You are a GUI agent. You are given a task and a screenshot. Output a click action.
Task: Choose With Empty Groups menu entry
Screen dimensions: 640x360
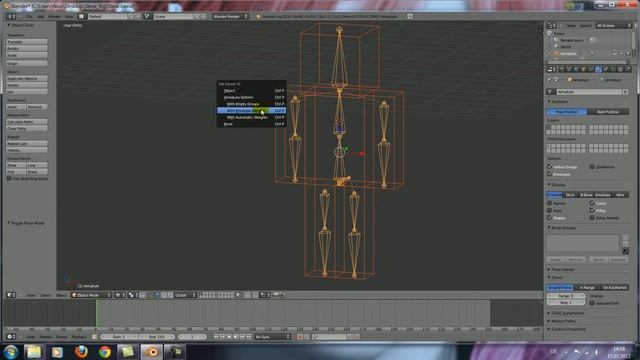coord(251,104)
